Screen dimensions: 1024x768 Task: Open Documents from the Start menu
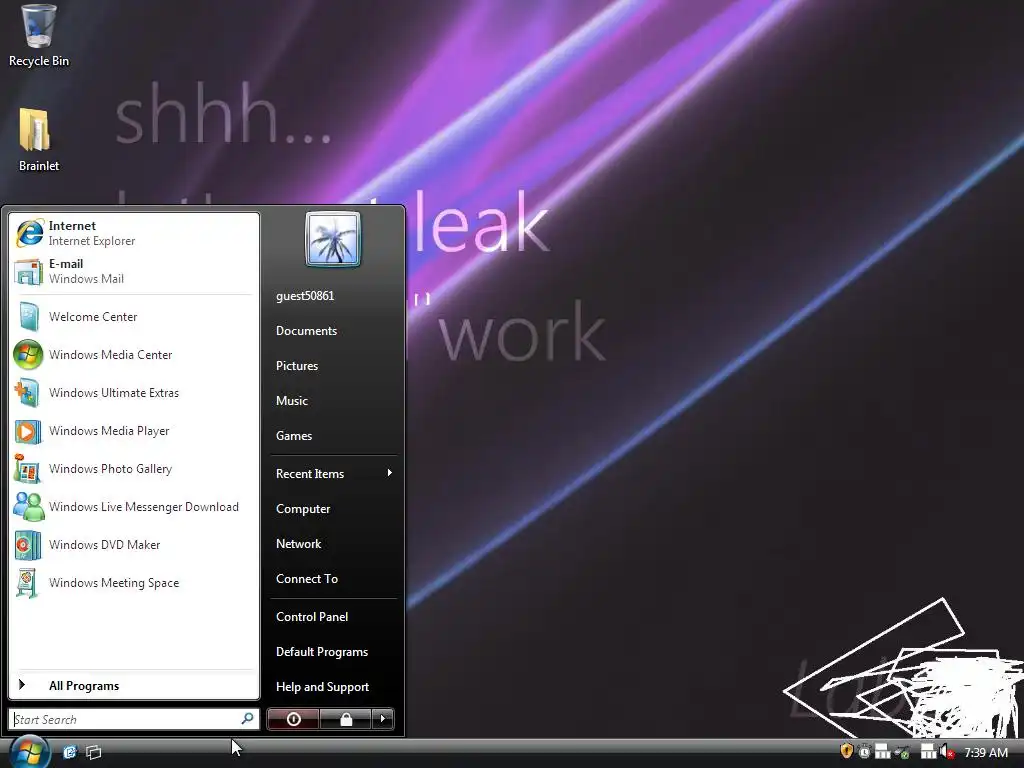[x=333, y=331]
